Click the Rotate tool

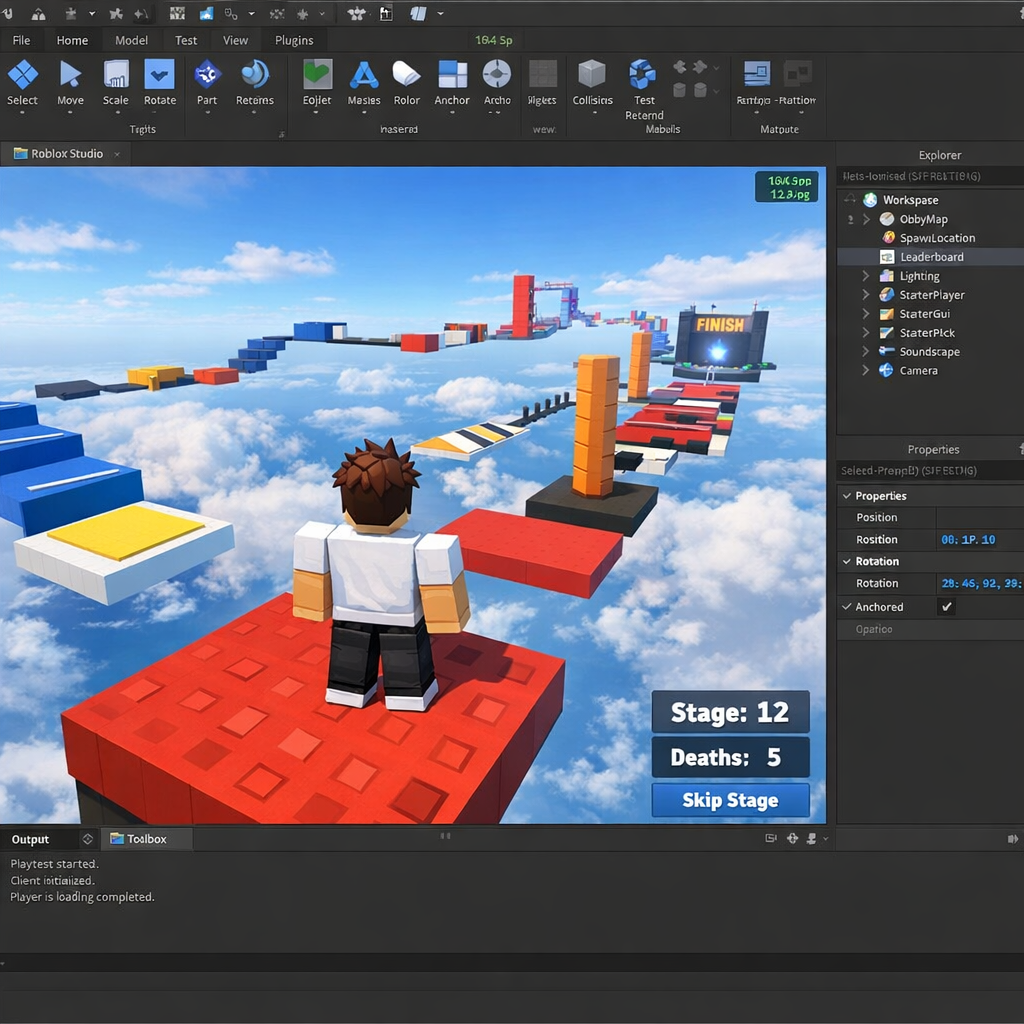[x=159, y=74]
